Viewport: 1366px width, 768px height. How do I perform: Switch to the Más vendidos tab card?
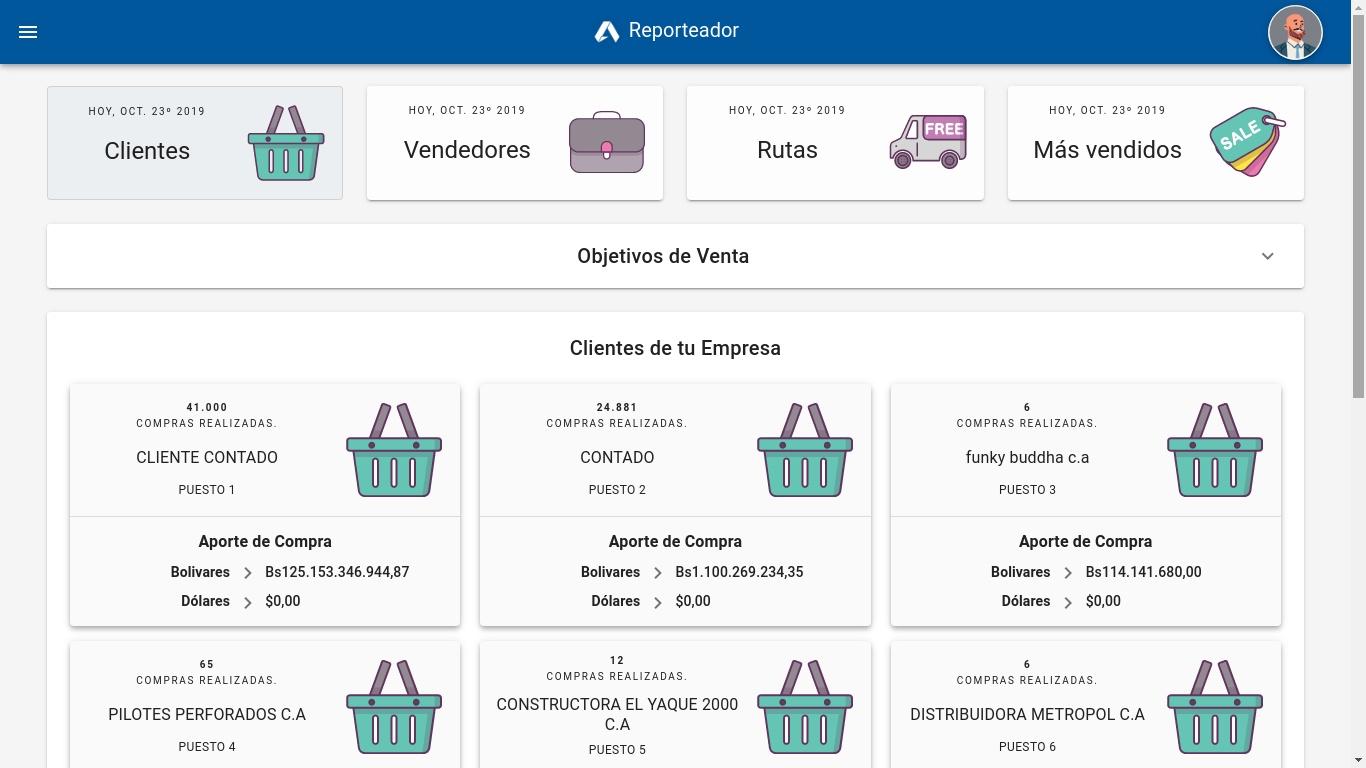coord(1156,143)
